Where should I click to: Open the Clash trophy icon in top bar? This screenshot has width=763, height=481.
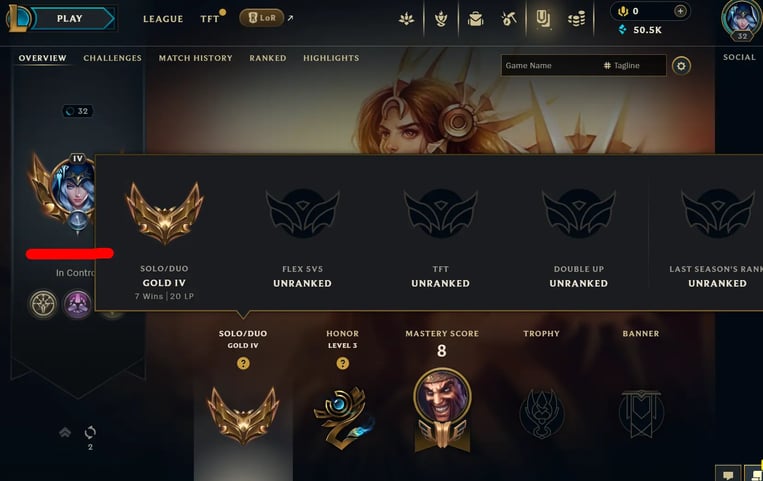pyautogui.click(x=441, y=19)
